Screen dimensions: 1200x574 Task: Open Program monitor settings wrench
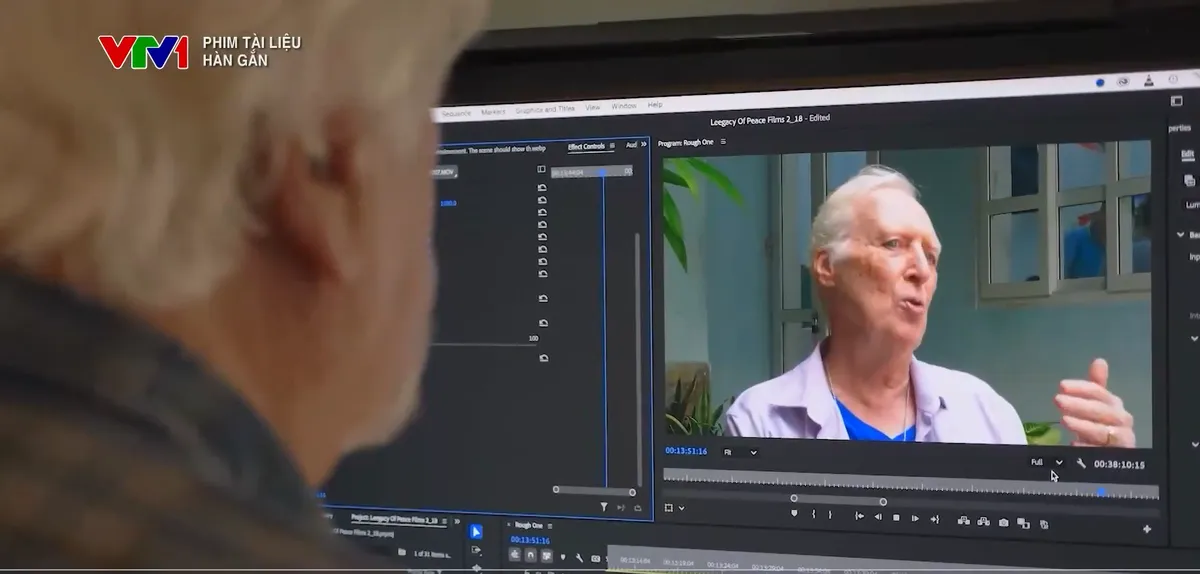1081,463
